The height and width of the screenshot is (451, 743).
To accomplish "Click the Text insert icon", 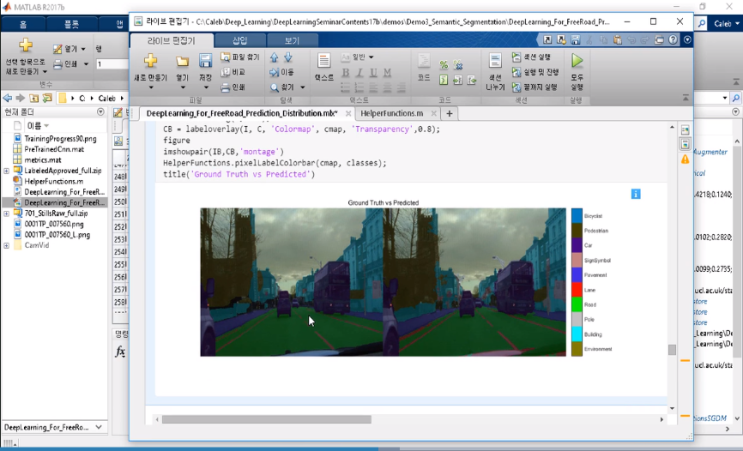I will (x=324, y=62).
